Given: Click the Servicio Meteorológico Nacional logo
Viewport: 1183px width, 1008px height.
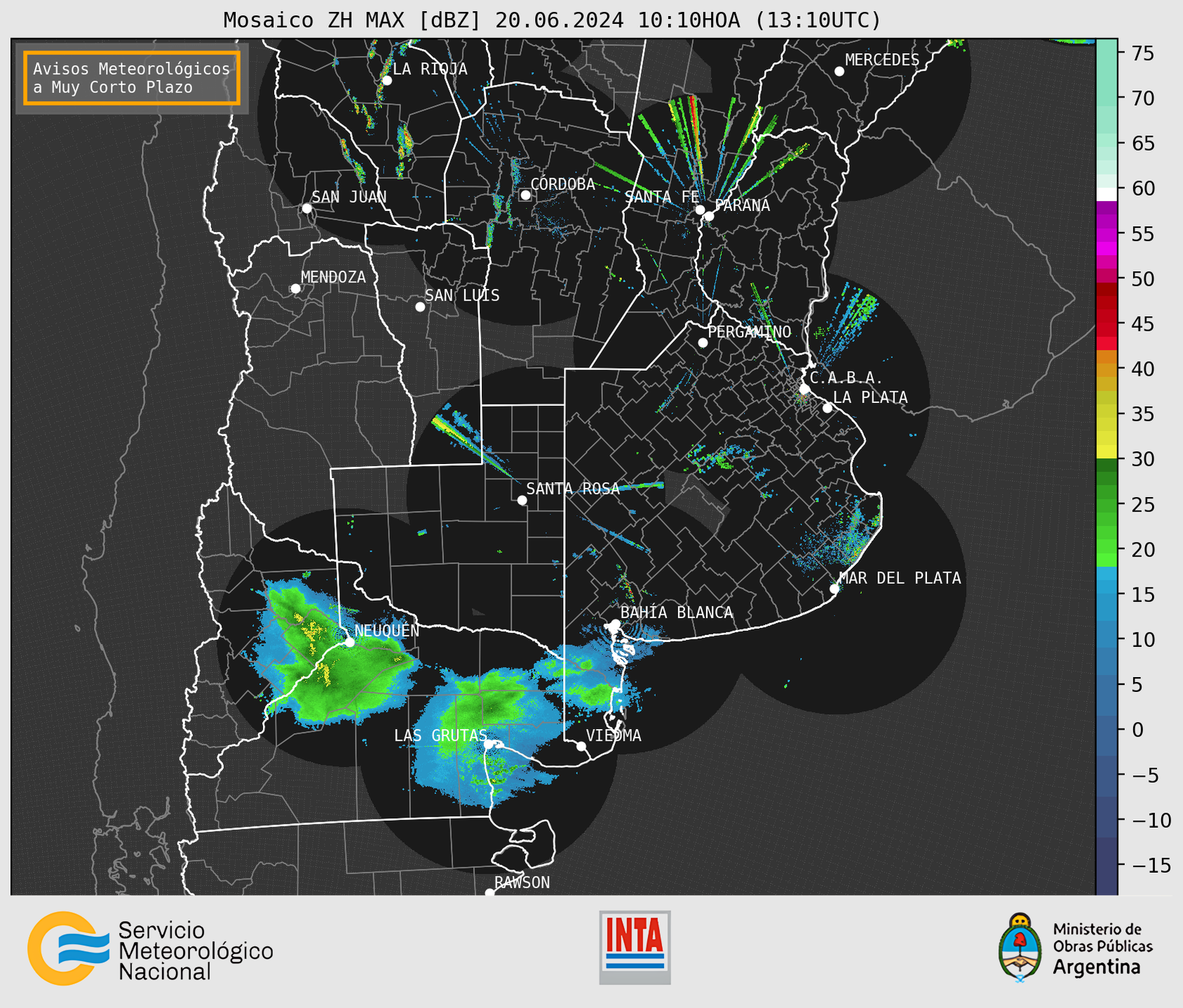Looking at the screenshot, I should (150, 948).
